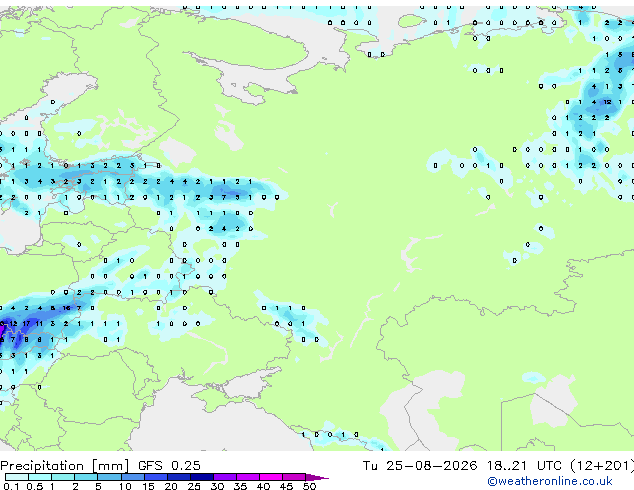The height and width of the screenshot is (490, 634).
Task: Select the 2–5 mm legend color swatch
Action: click(86, 477)
